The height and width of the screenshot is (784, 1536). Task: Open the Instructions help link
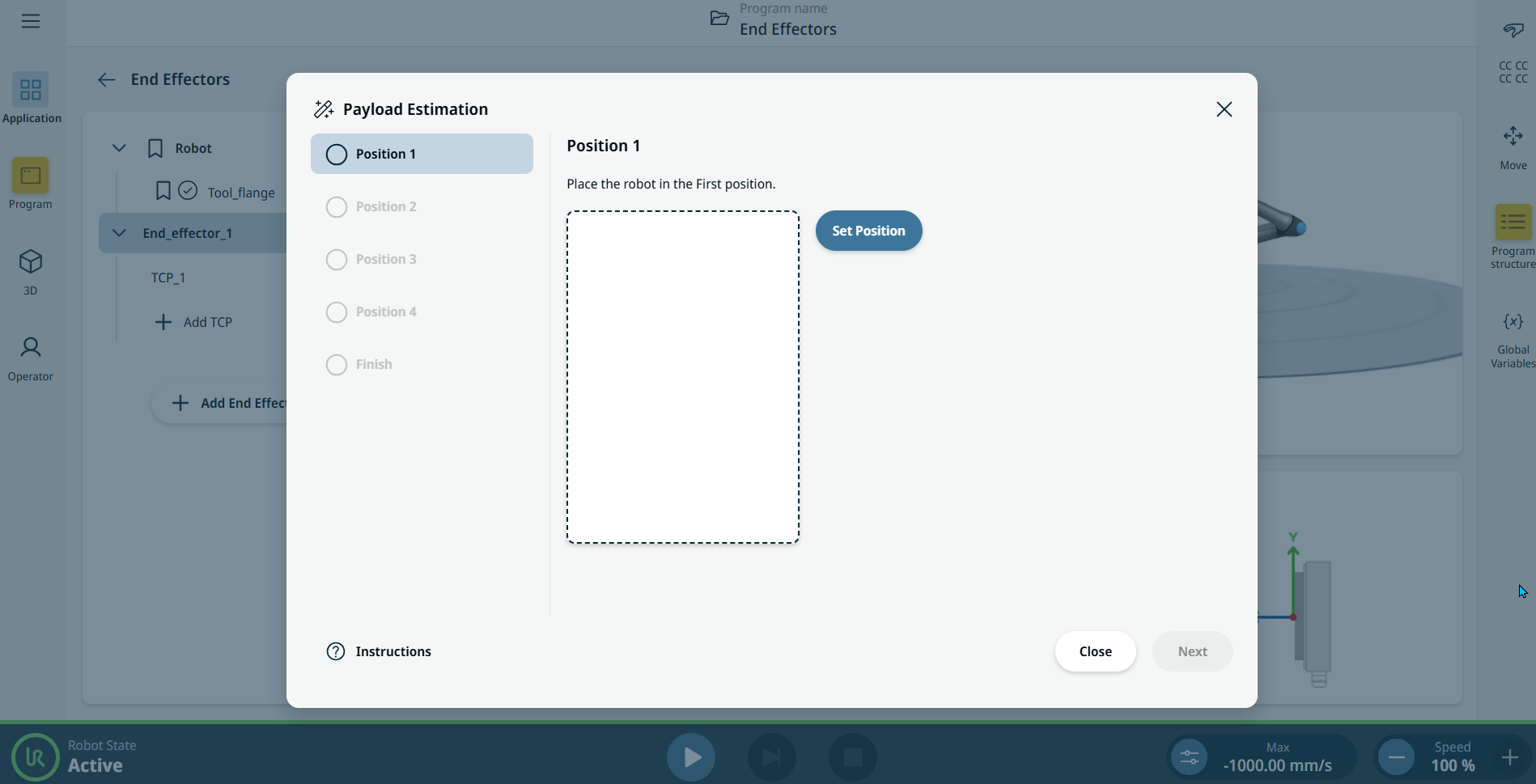pos(379,651)
